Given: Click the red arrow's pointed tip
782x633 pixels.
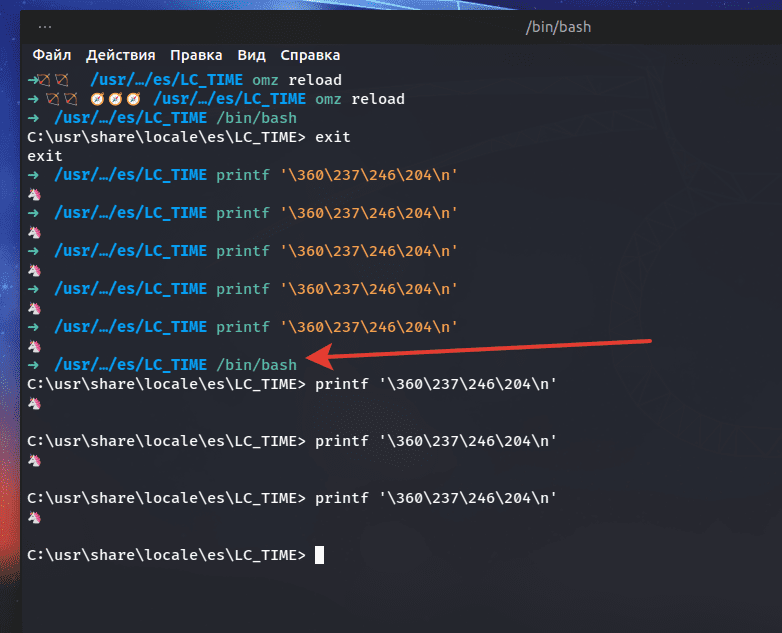Looking at the screenshot, I should click(309, 356).
